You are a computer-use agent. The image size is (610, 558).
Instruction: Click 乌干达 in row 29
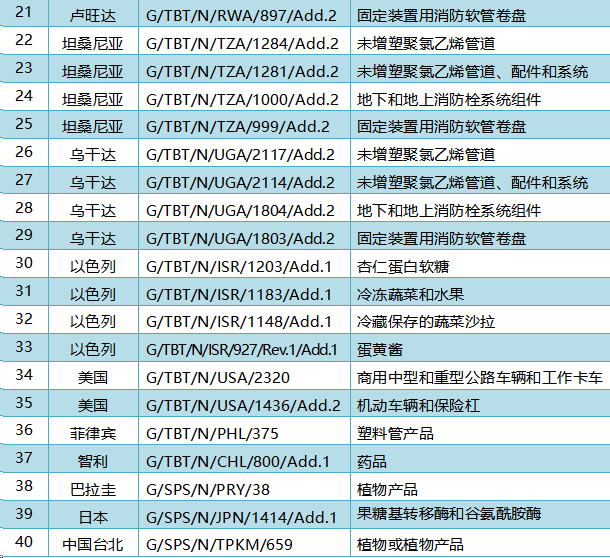click(x=93, y=239)
